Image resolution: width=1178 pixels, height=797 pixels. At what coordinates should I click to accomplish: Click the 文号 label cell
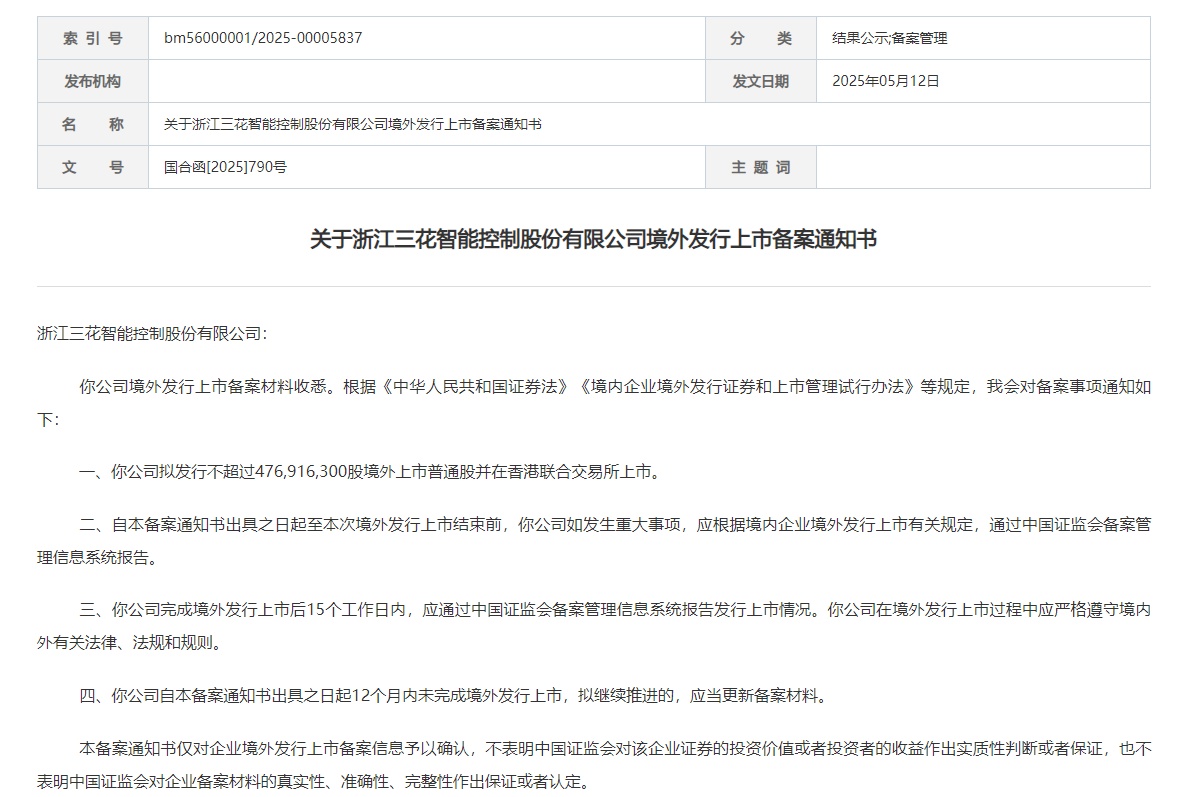[92, 167]
